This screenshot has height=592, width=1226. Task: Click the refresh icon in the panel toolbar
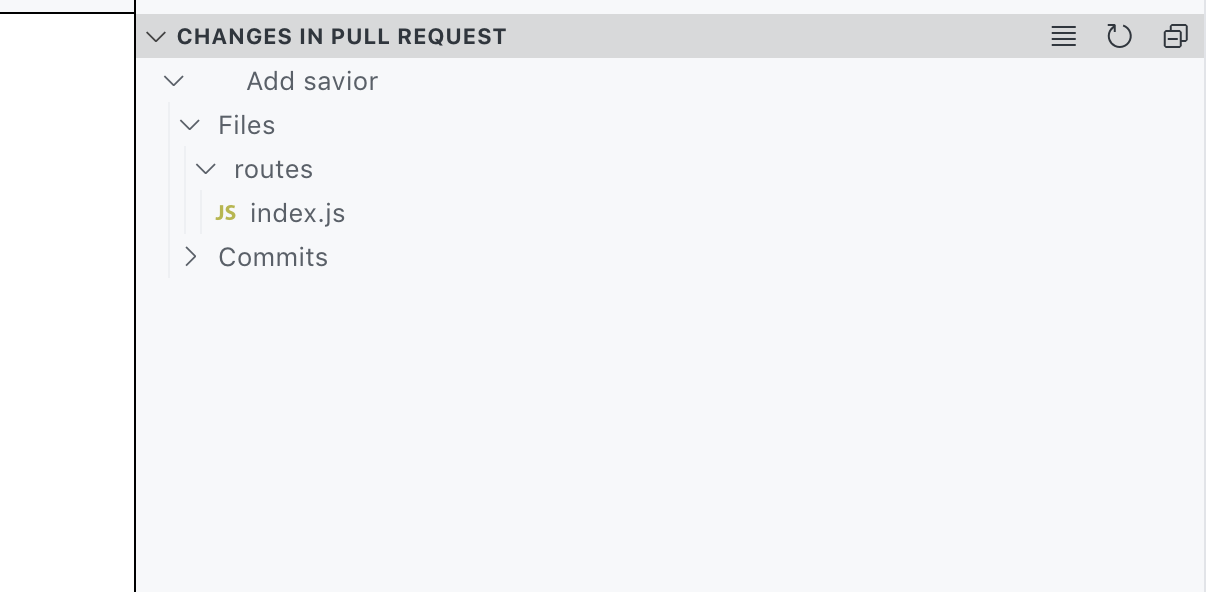point(1119,36)
